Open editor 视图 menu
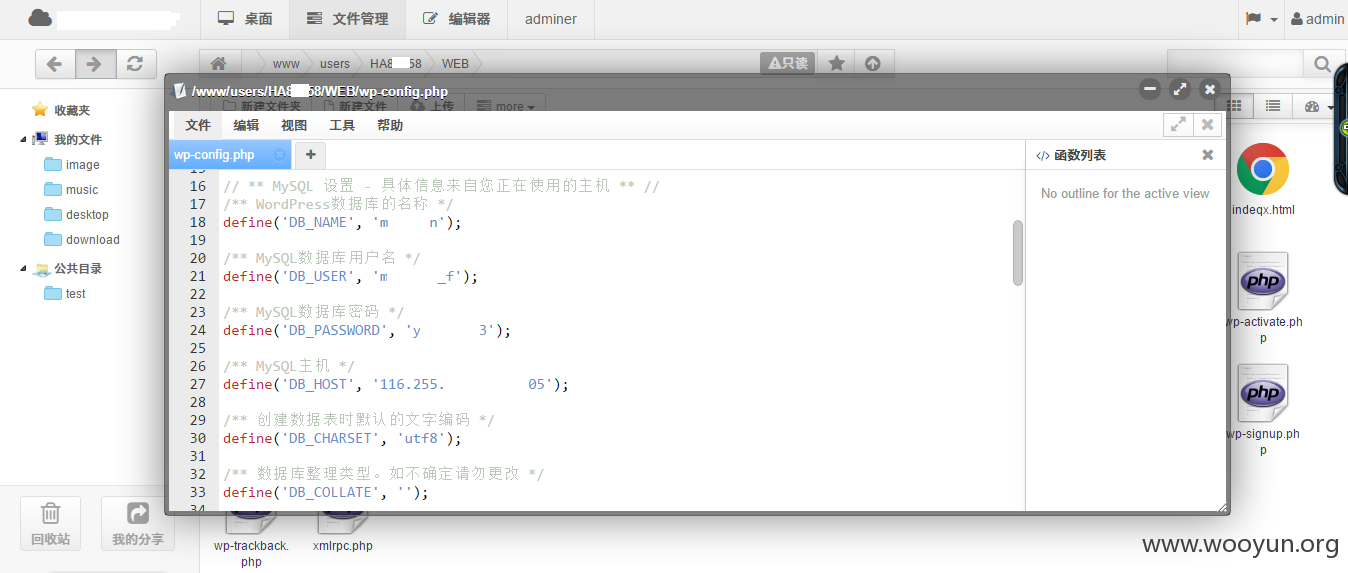Screen dimensions: 1348x573 pos(294,125)
